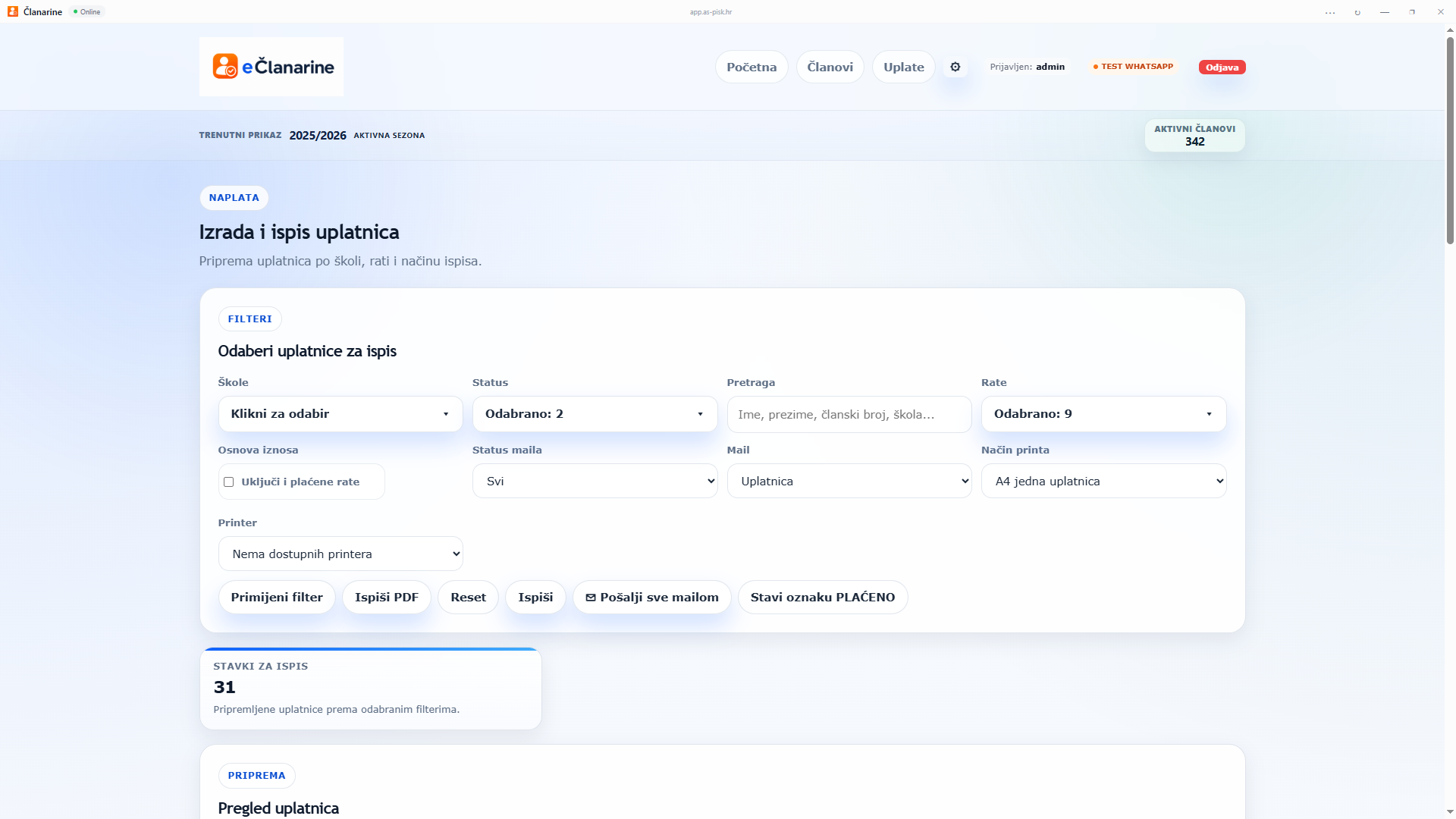Open settings via the gear icon
This screenshot has height=819, width=1456.
pos(955,67)
